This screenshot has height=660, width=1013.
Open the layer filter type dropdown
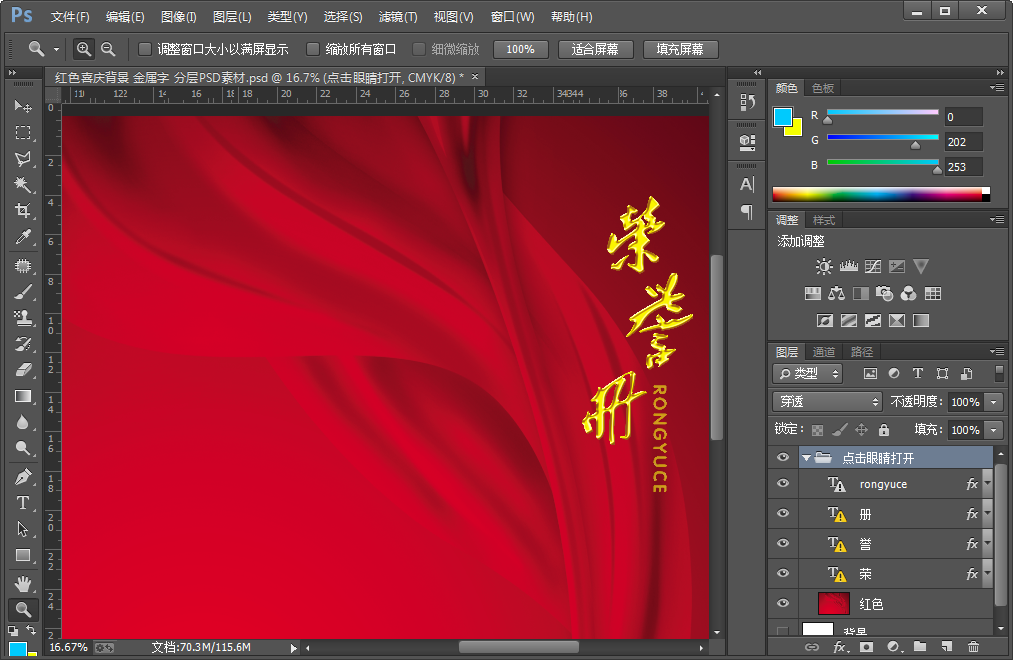click(x=809, y=373)
